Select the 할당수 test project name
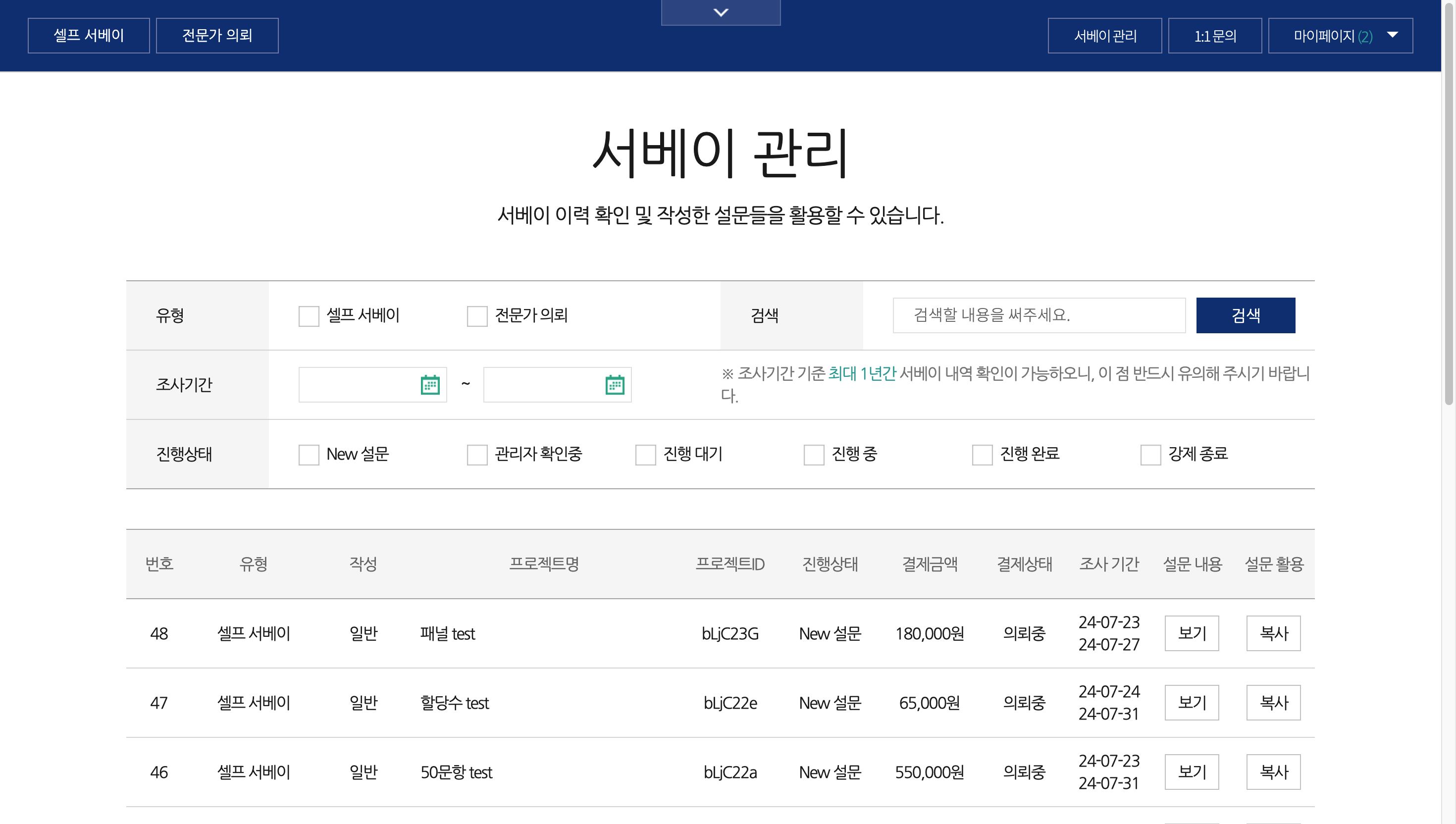 (455, 703)
